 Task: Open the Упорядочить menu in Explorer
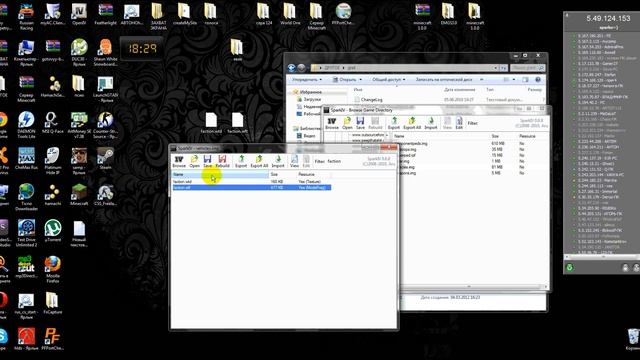(x=307, y=80)
